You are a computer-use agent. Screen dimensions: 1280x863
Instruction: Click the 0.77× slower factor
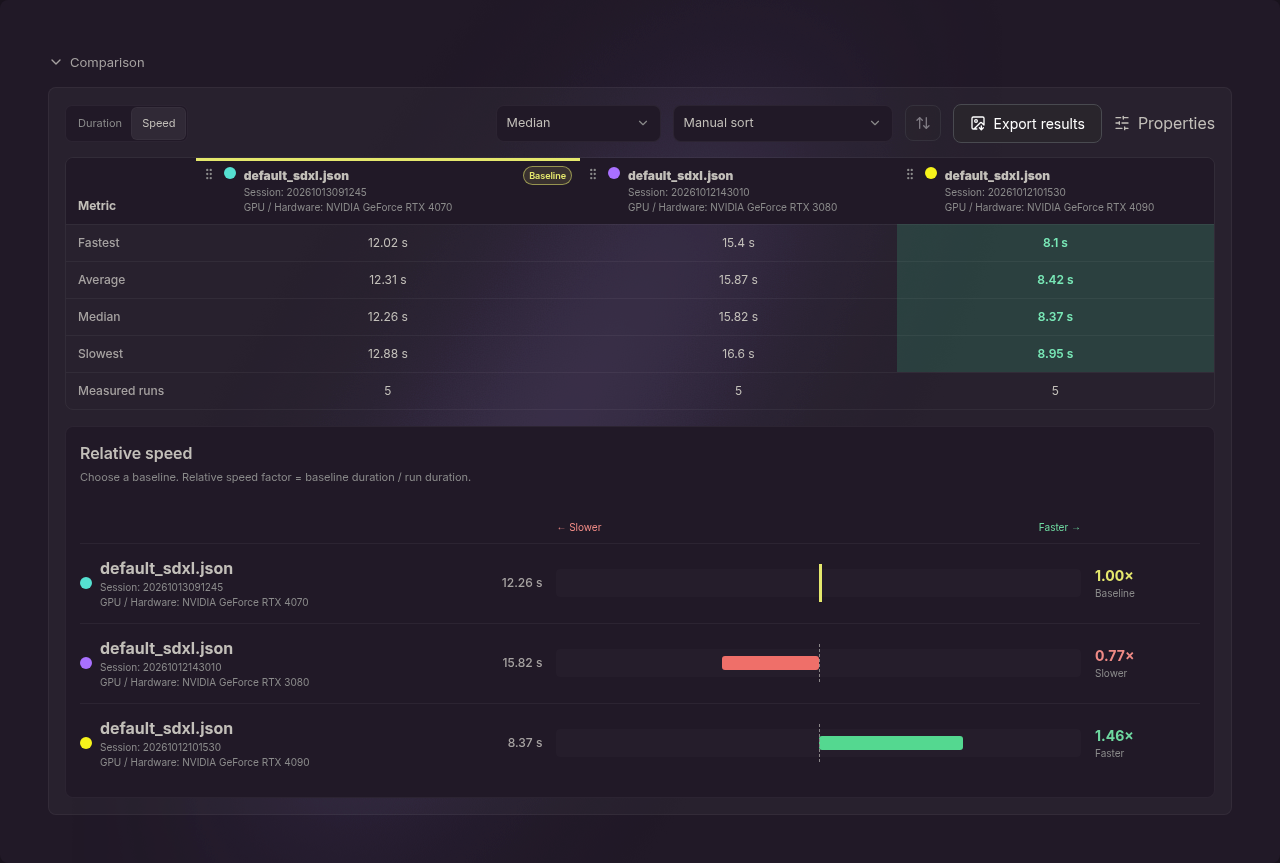[1114, 656]
